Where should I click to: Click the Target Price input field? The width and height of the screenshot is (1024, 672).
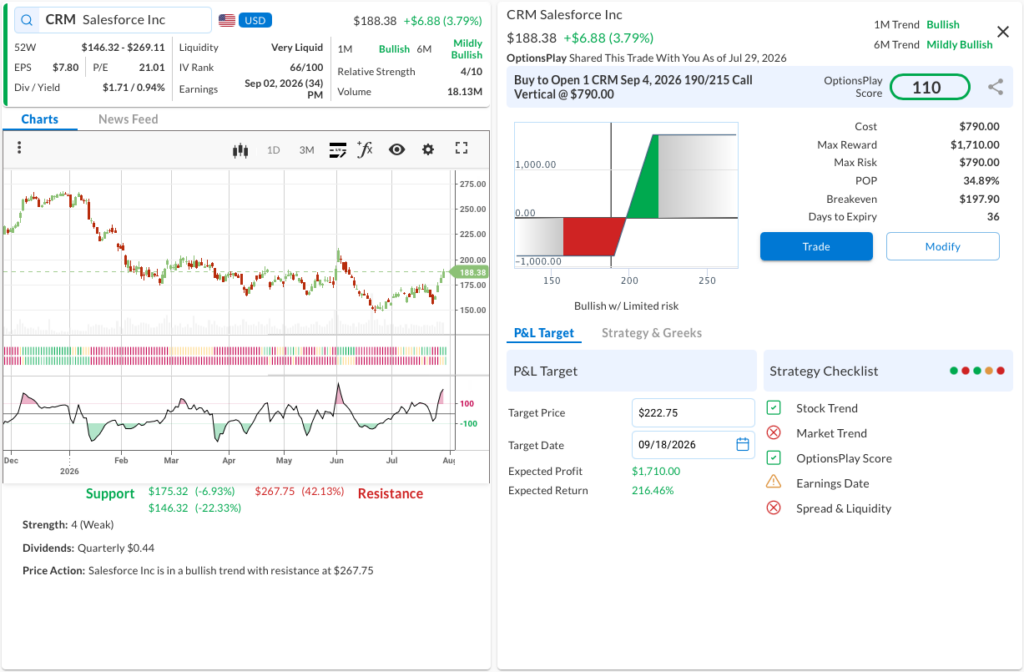[693, 413]
